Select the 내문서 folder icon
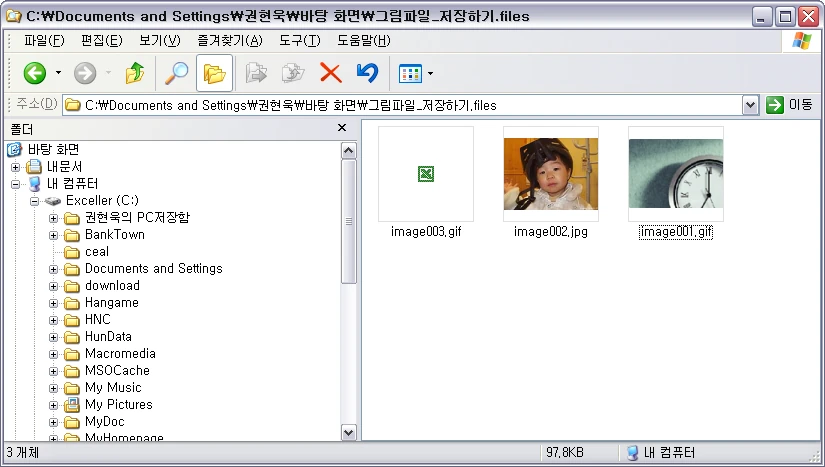The height and width of the screenshot is (467, 825). (34, 167)
